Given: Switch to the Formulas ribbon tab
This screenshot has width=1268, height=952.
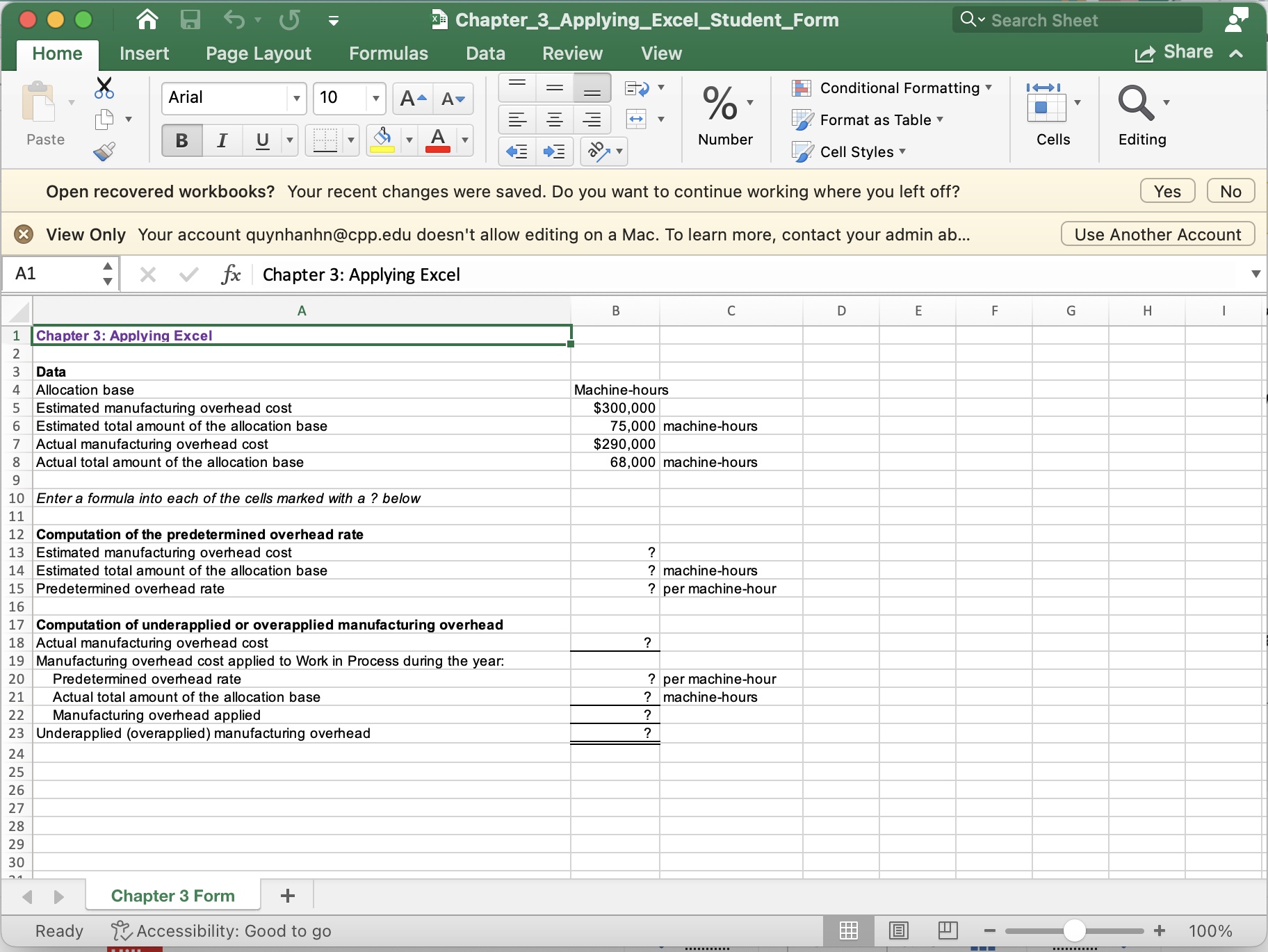Looking at the screenshot, I should coord(388,53).
